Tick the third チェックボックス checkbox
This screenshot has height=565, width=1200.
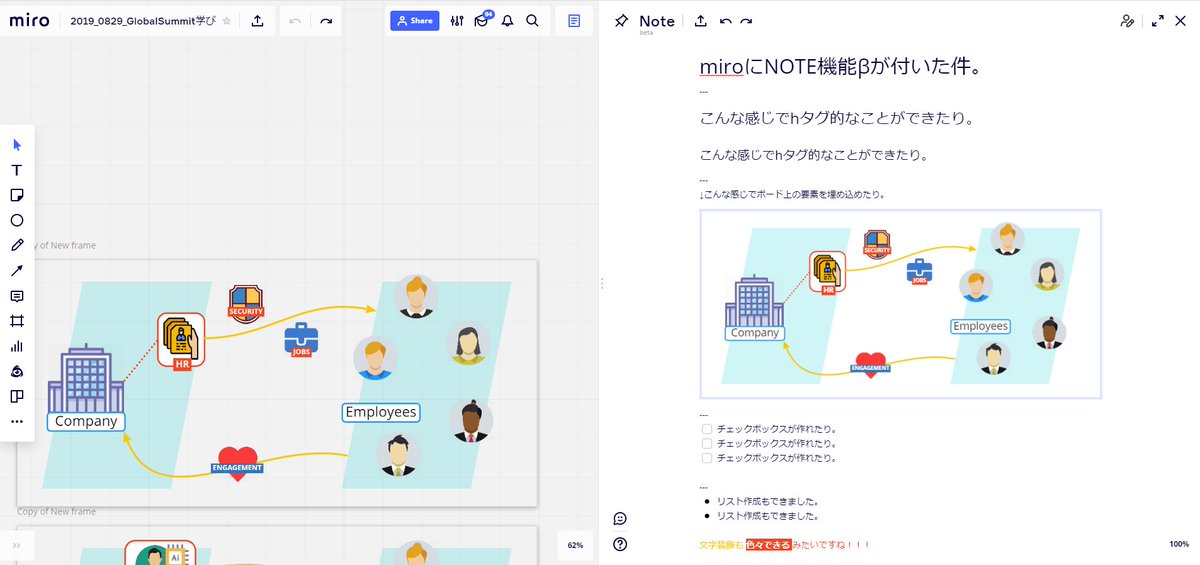[x=707, y=458]
